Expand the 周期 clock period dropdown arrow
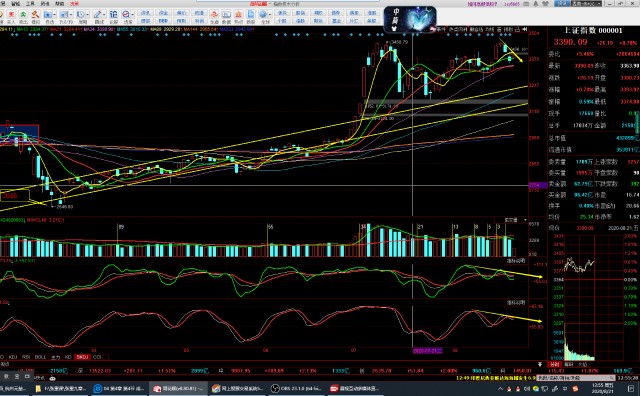 pyautogui.click(x=88, y=15)
